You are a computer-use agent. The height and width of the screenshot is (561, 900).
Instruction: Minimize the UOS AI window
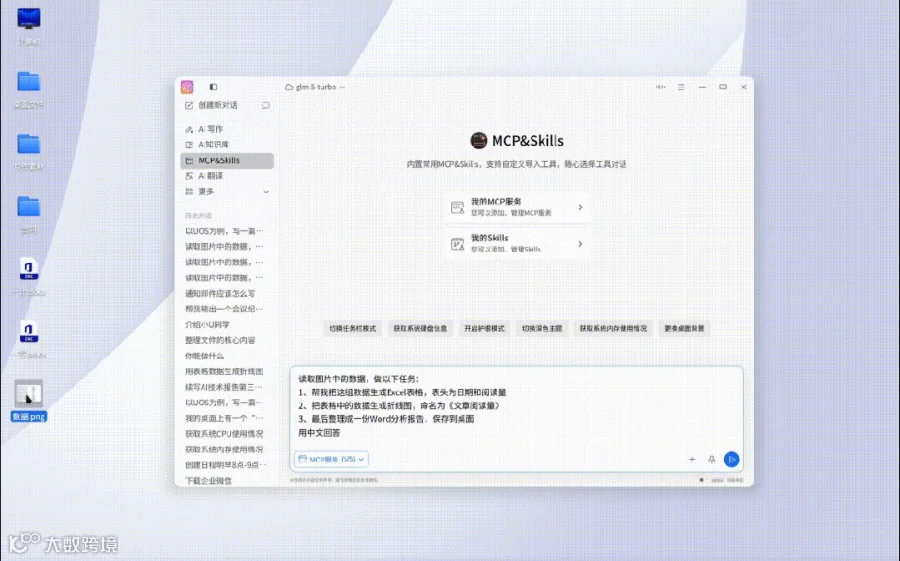coord(702,87)
